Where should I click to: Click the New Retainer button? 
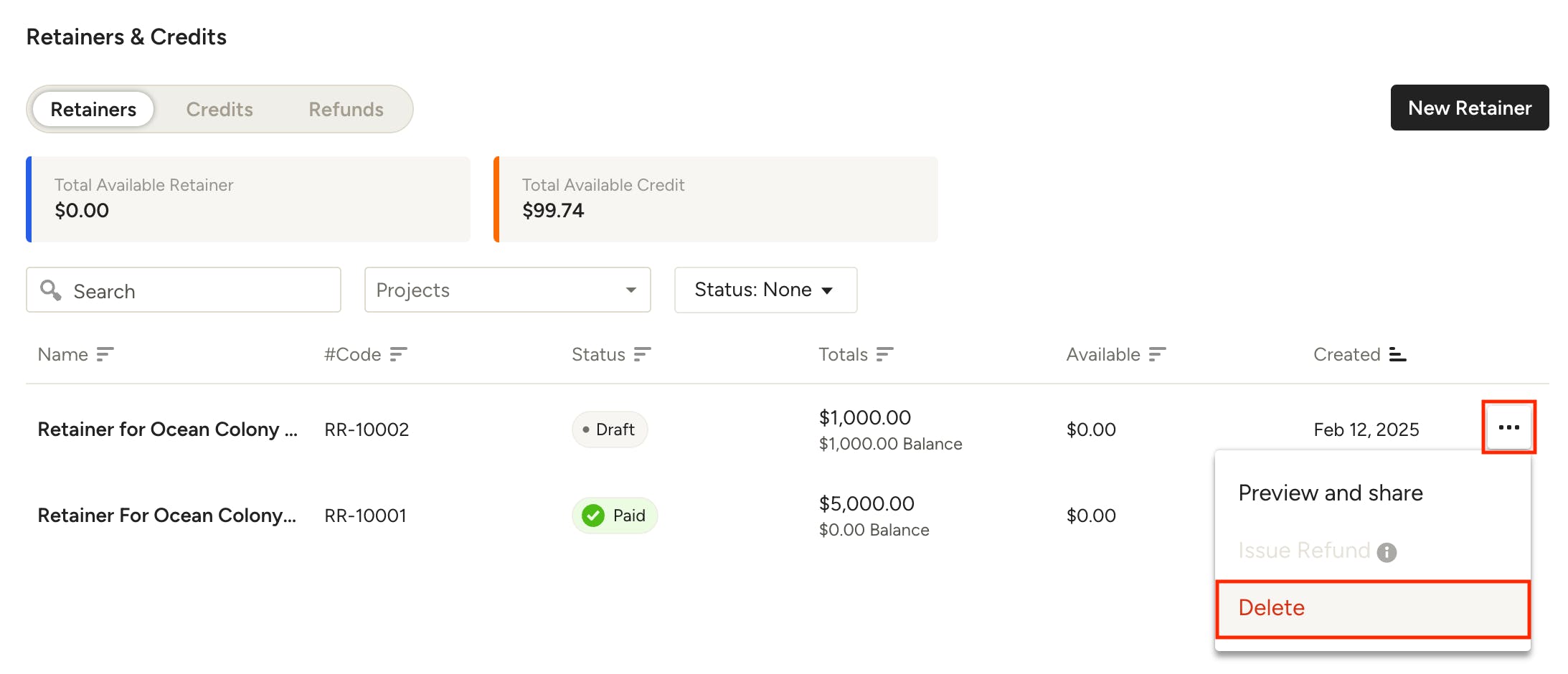[x=1469, y=108]
